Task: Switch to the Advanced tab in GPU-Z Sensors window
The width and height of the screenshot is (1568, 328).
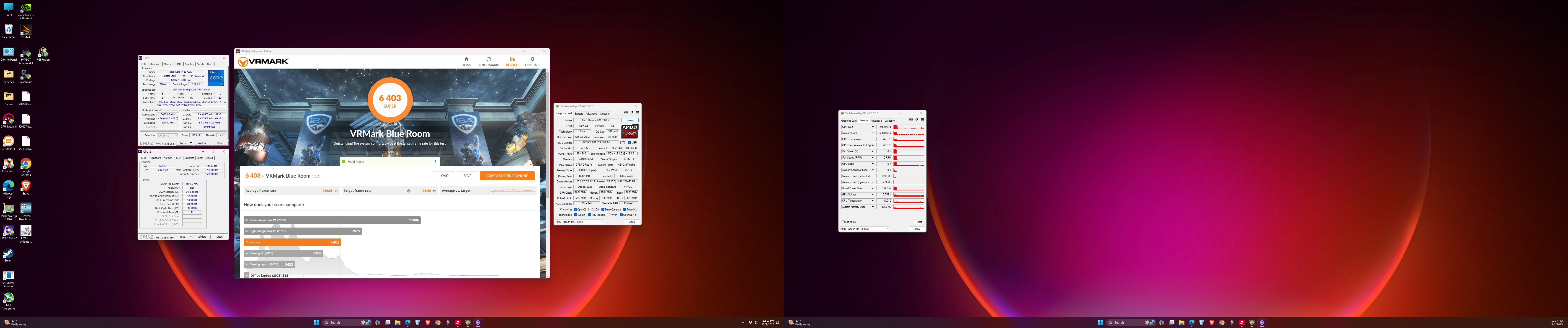Action: click(x=877, y=120)
